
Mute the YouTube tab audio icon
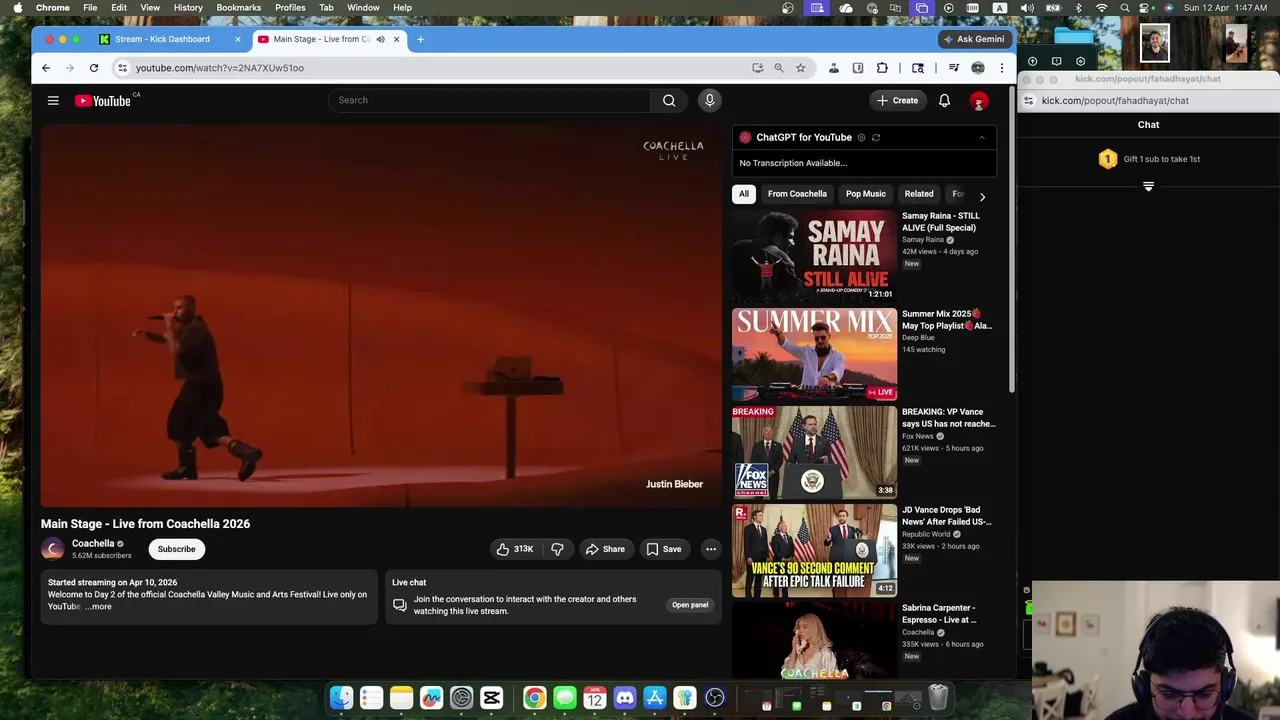[380, 39]
